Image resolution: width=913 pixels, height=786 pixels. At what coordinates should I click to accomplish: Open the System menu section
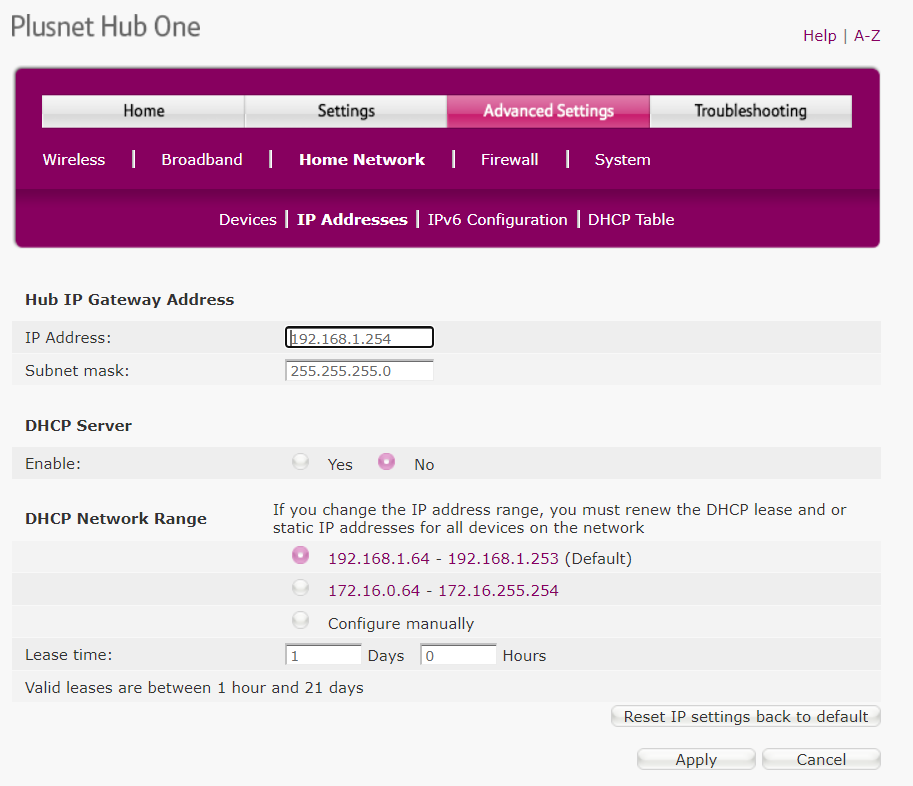(x=622, y=159)
